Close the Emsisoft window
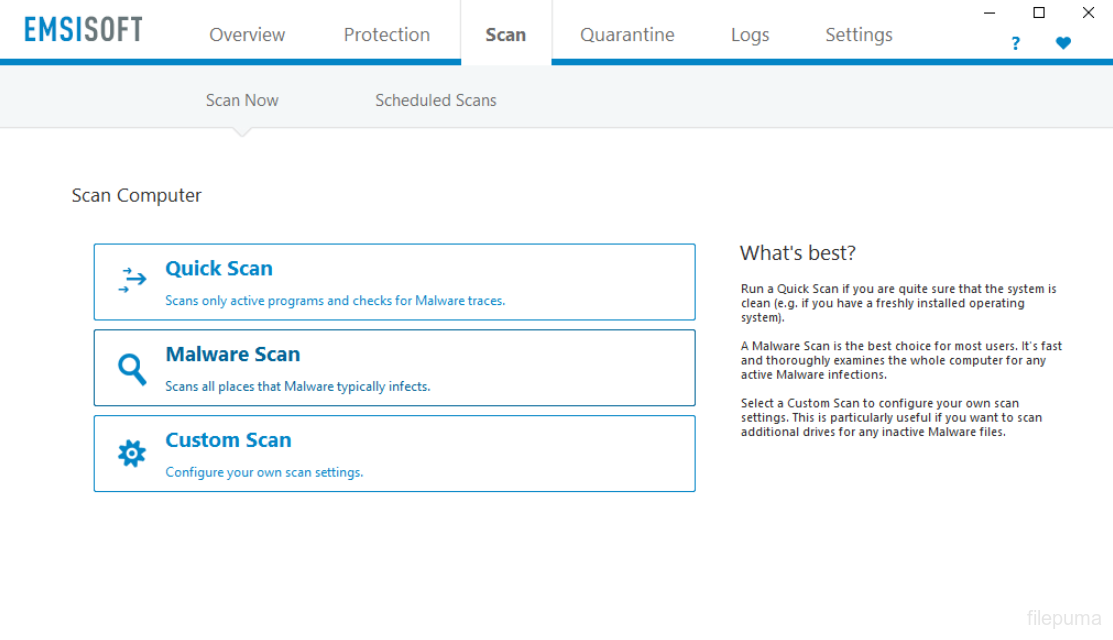Image resolution: width=1113 pixels, height=640 pixels. (1088, 13)
